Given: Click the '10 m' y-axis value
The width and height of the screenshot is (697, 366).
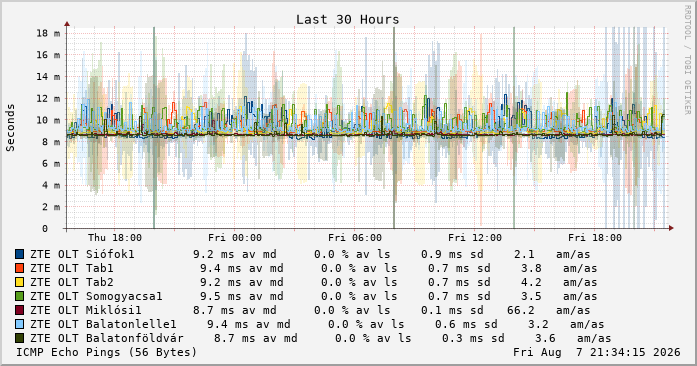Looking at the screenshot, I should pyautogui.click(x=48, y=121).
